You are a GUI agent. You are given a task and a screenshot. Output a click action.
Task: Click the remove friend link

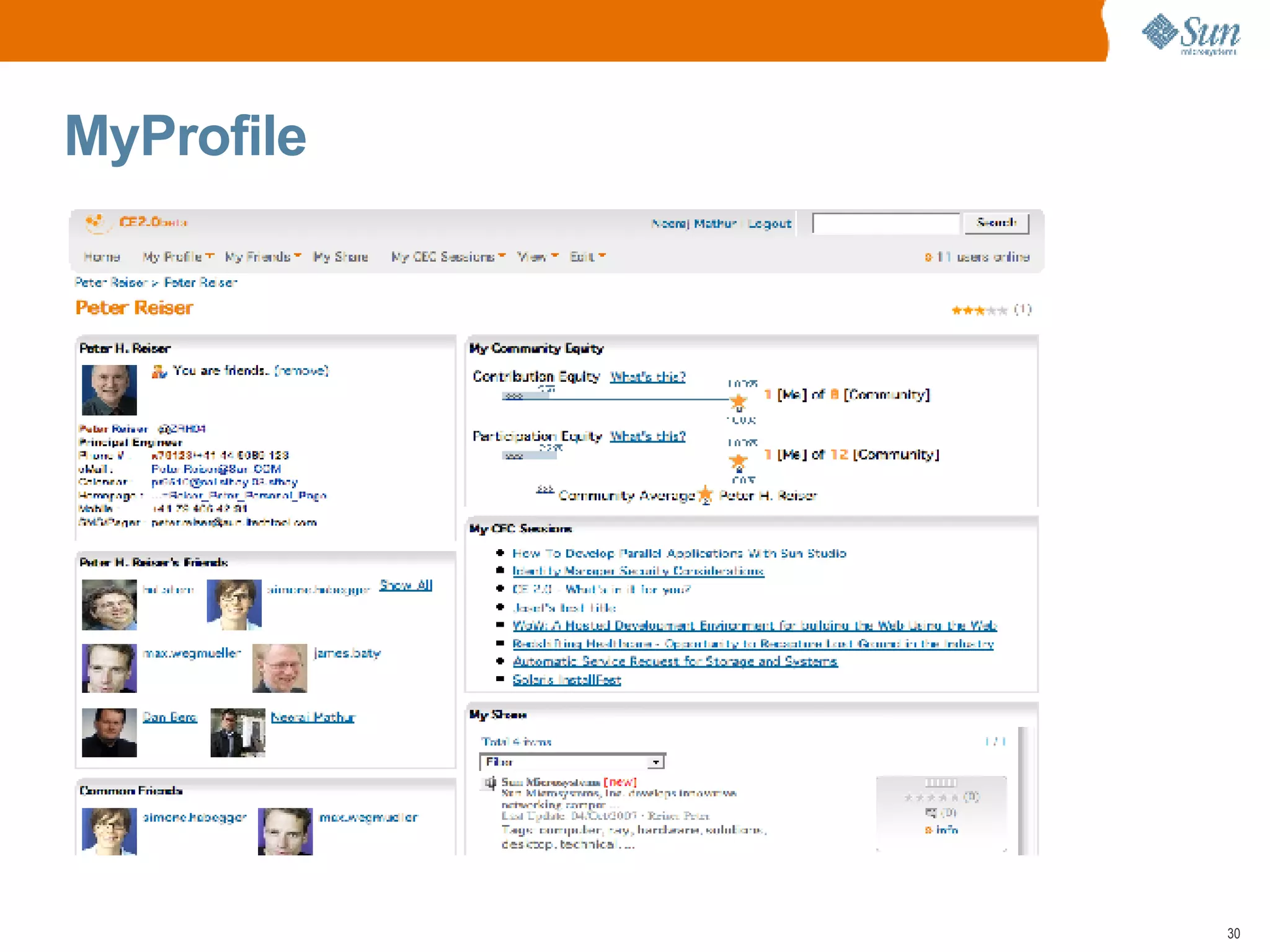click(x=301, y=371)
